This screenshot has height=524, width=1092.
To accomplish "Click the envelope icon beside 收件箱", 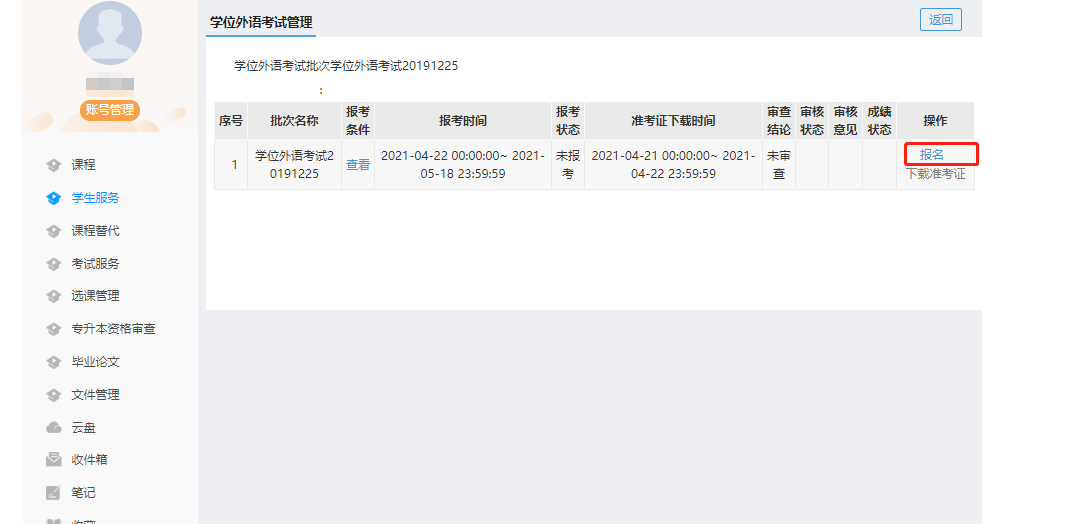I will click(x=54, y=460).
